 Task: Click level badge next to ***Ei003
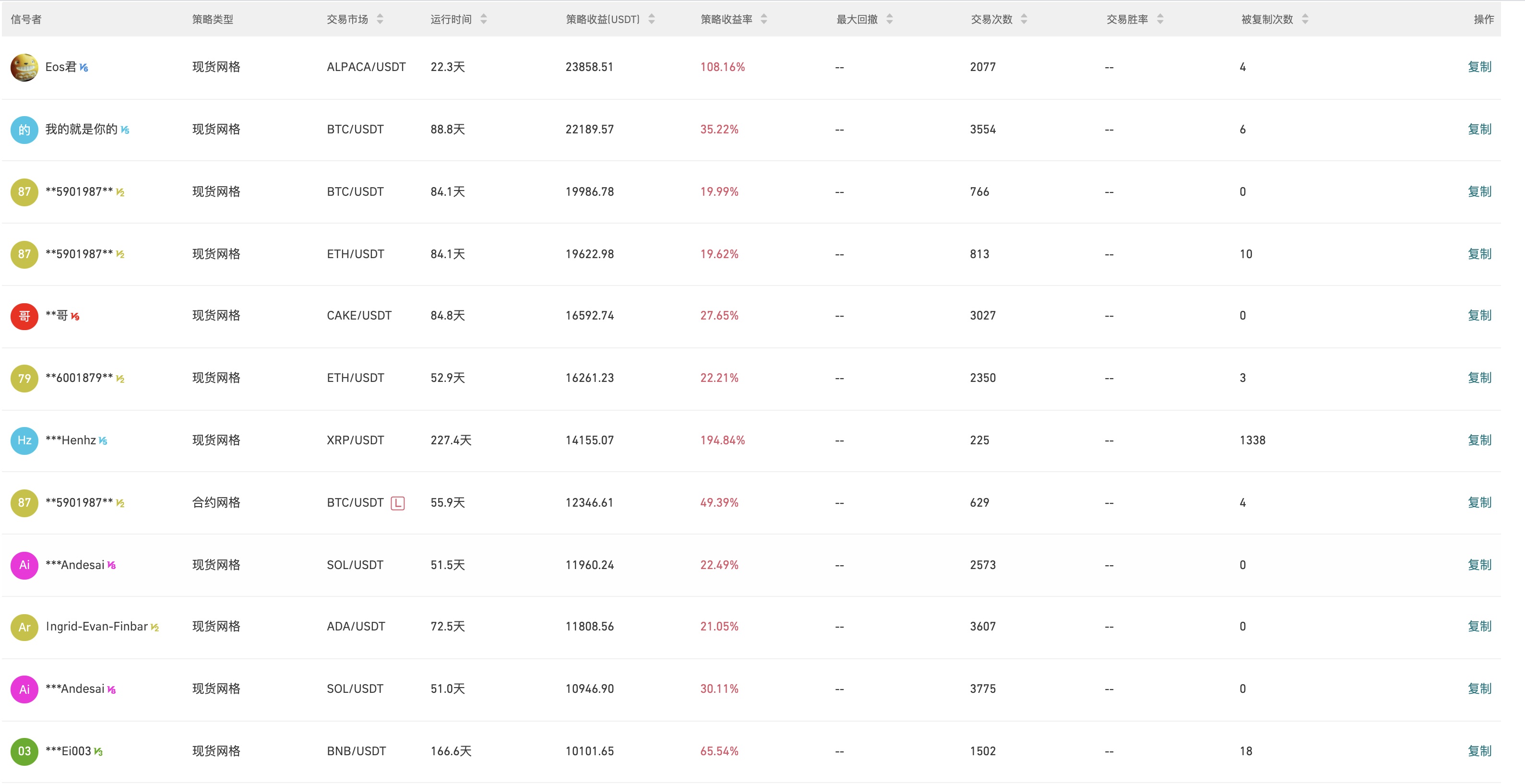click(x=98, y=752)
